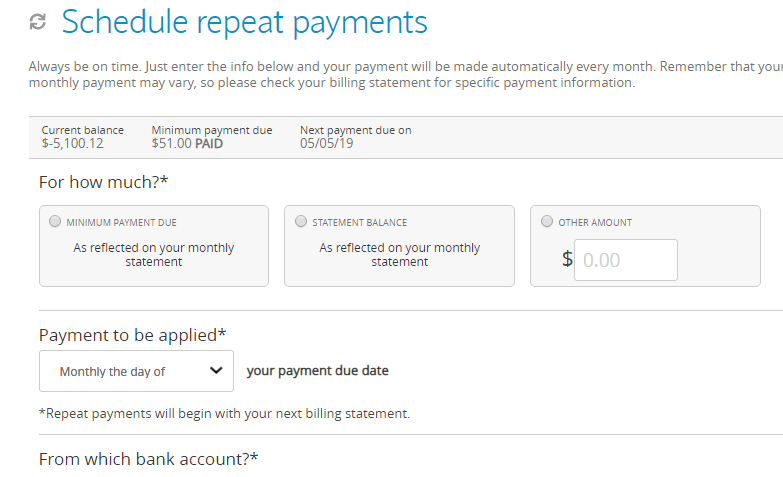Click the current balance value $-5,100.12
The height and width of the screenshot is (477, 783).
coord(72,144)
